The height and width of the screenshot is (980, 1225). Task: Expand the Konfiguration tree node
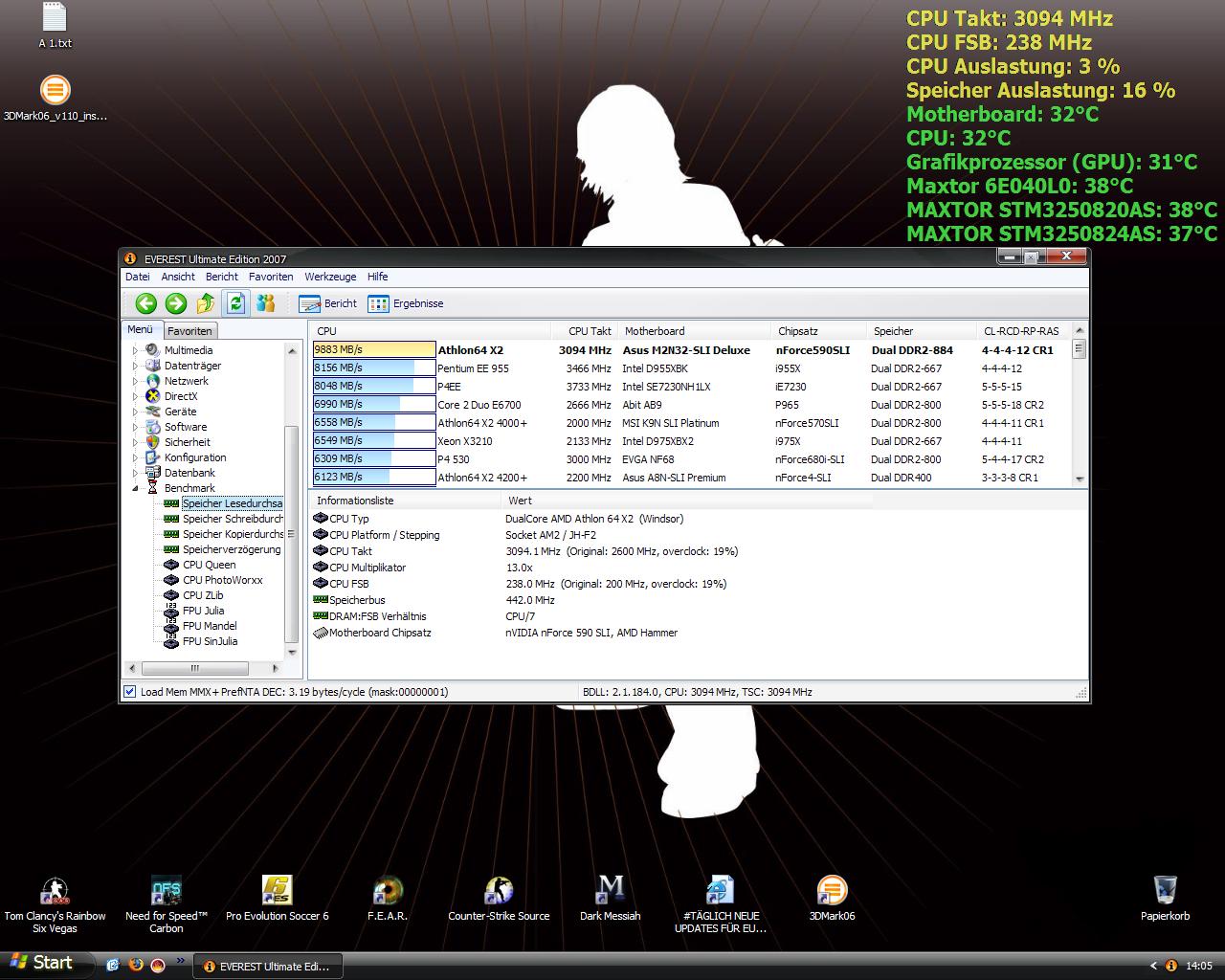pos(135,457)
